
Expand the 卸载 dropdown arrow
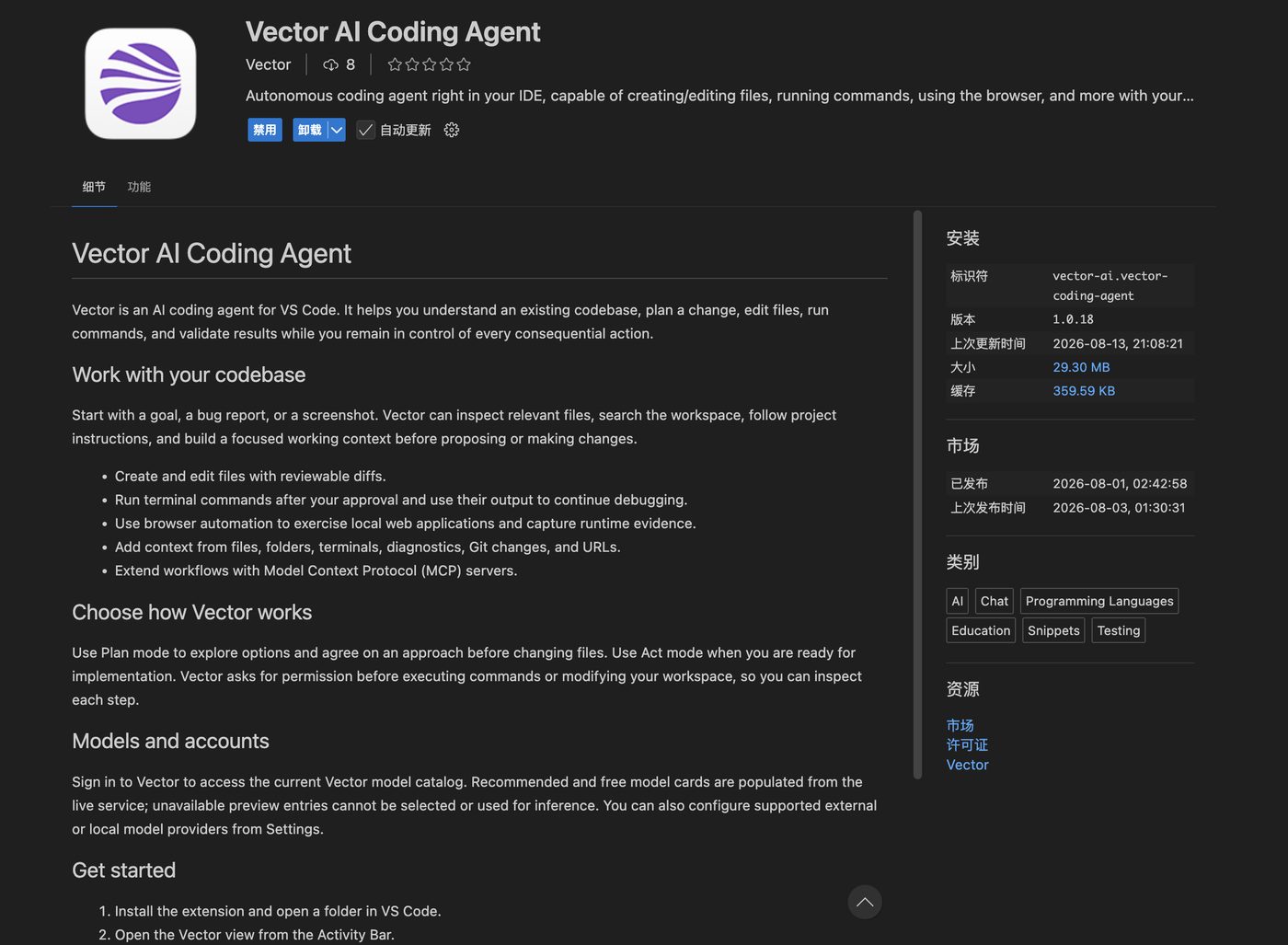[x=337, y=130]
